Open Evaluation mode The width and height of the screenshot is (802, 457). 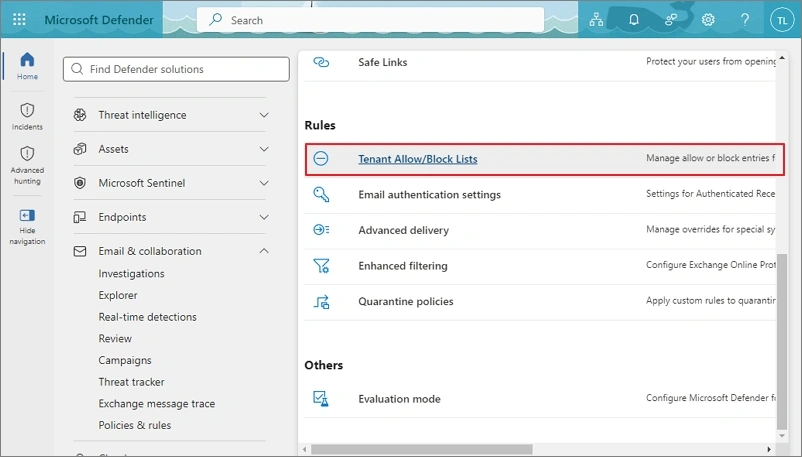point(399,399)
